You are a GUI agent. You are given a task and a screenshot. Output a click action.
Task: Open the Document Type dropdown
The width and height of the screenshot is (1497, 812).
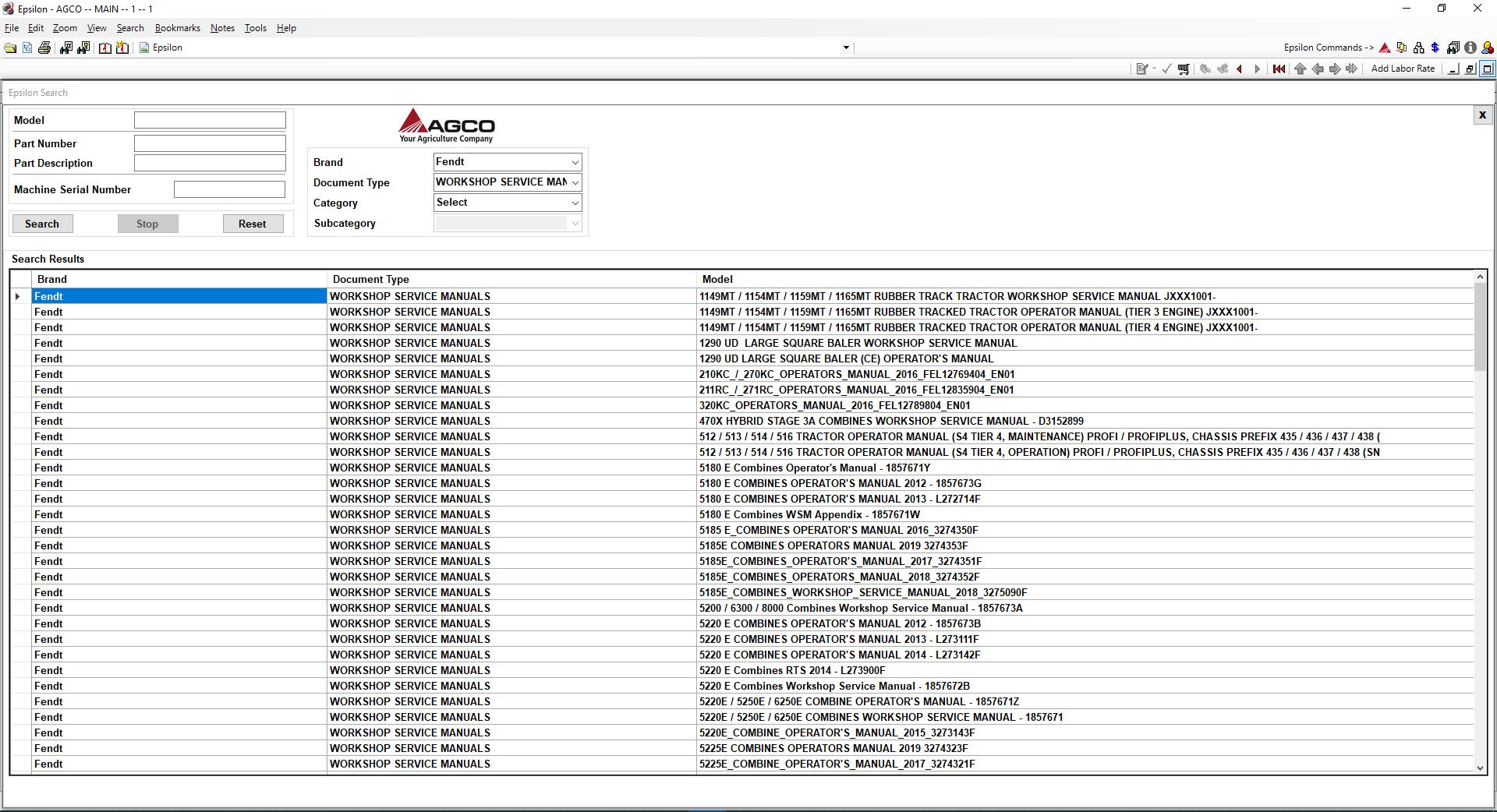[507, 182]
